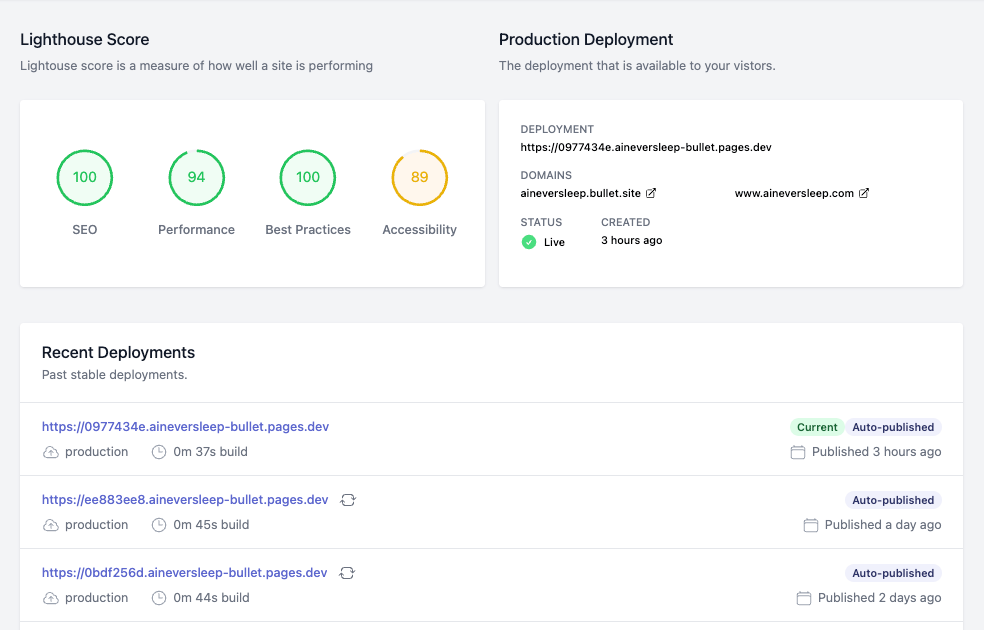This screenshot has height=630, width=984.
Task: Click the aineversleep.bullet.site domain text
Action: coord(580,193)
